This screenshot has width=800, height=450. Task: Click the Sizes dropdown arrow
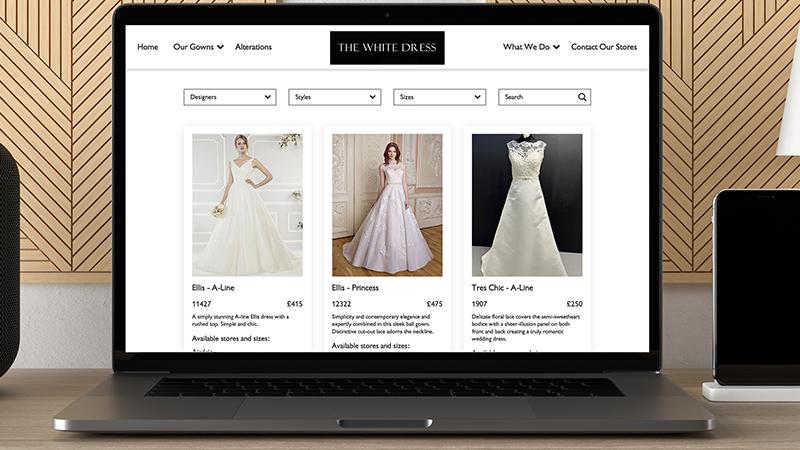[477, 97]
